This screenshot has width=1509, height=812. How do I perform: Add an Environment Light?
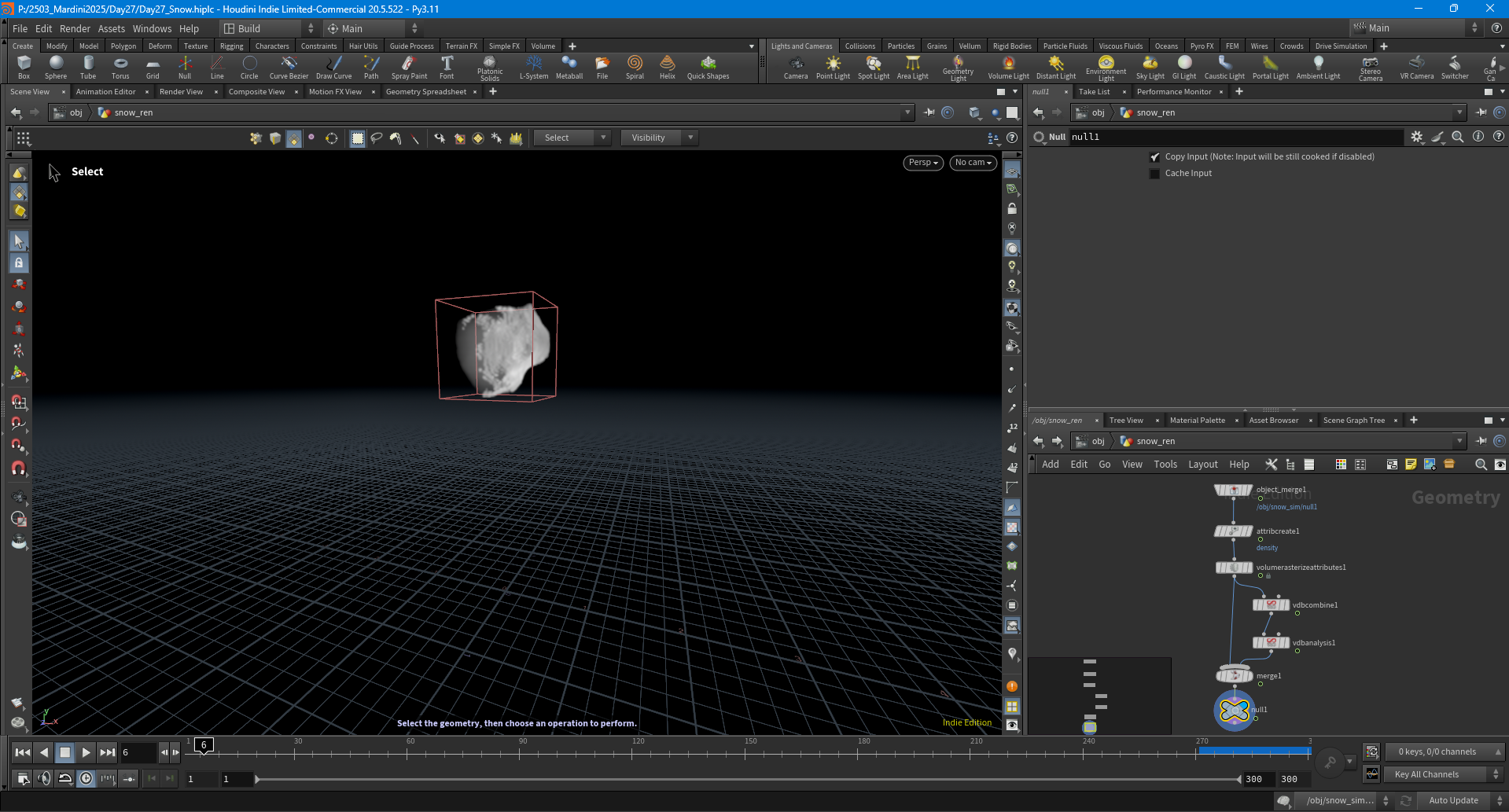[x=1106, y=68]
